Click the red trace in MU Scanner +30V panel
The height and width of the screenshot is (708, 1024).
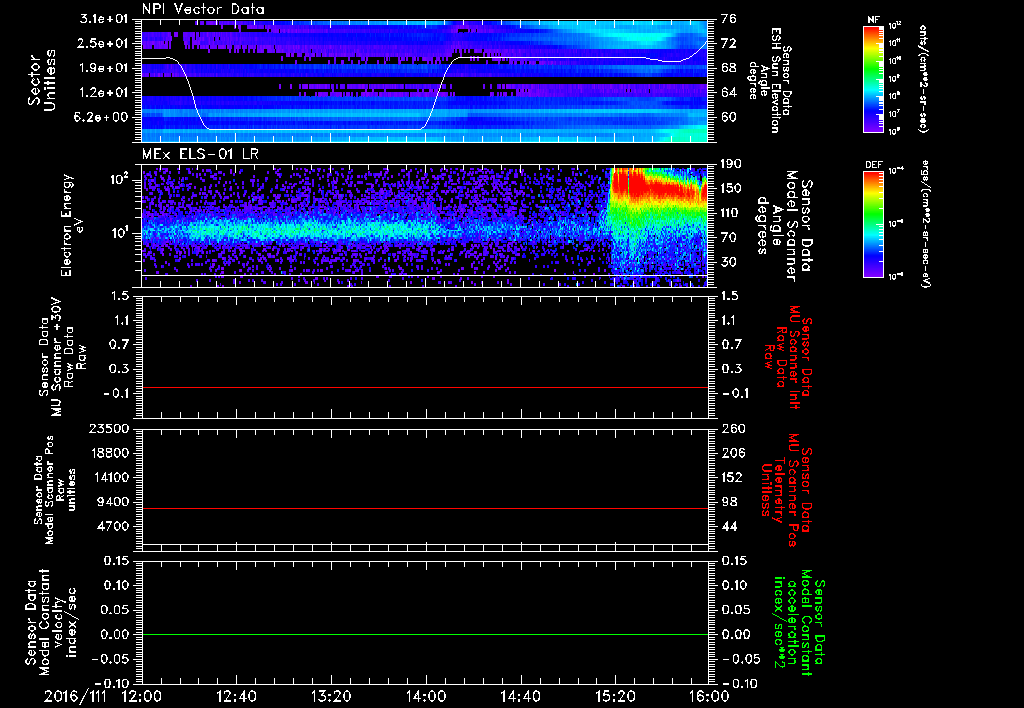pos(425,388)
